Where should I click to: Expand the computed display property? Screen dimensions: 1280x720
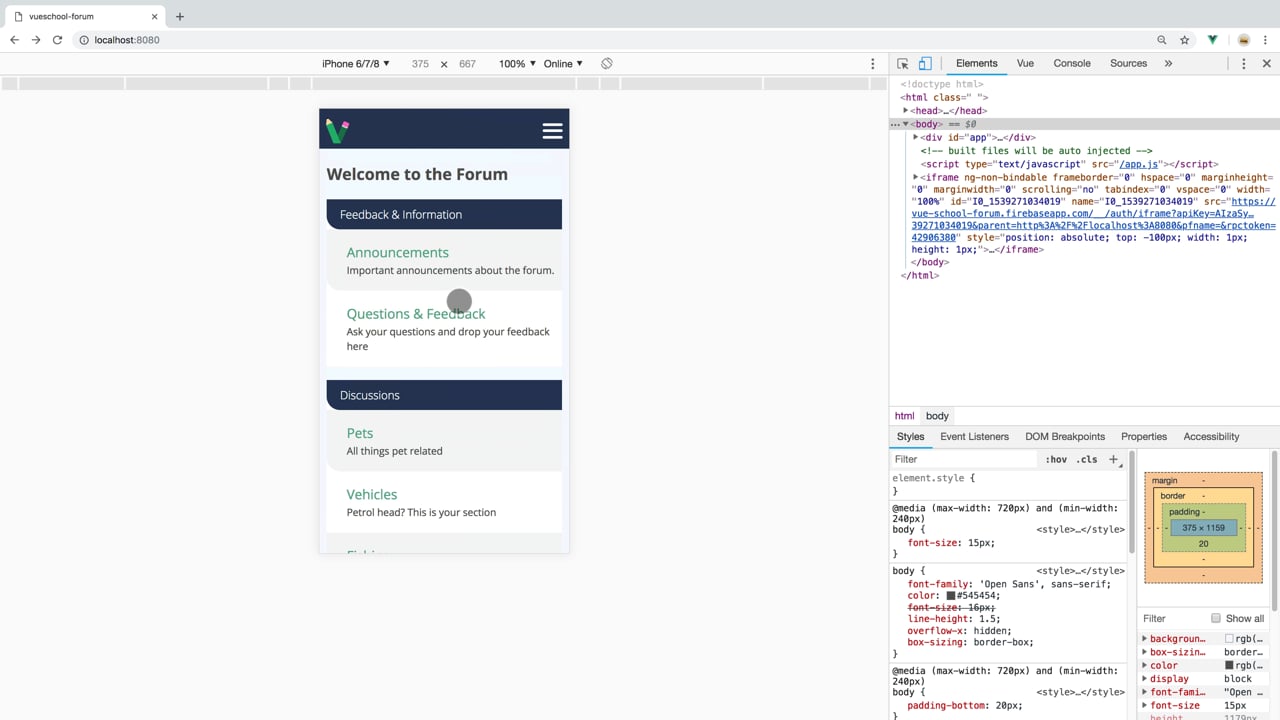click(x=1145, y=678)
